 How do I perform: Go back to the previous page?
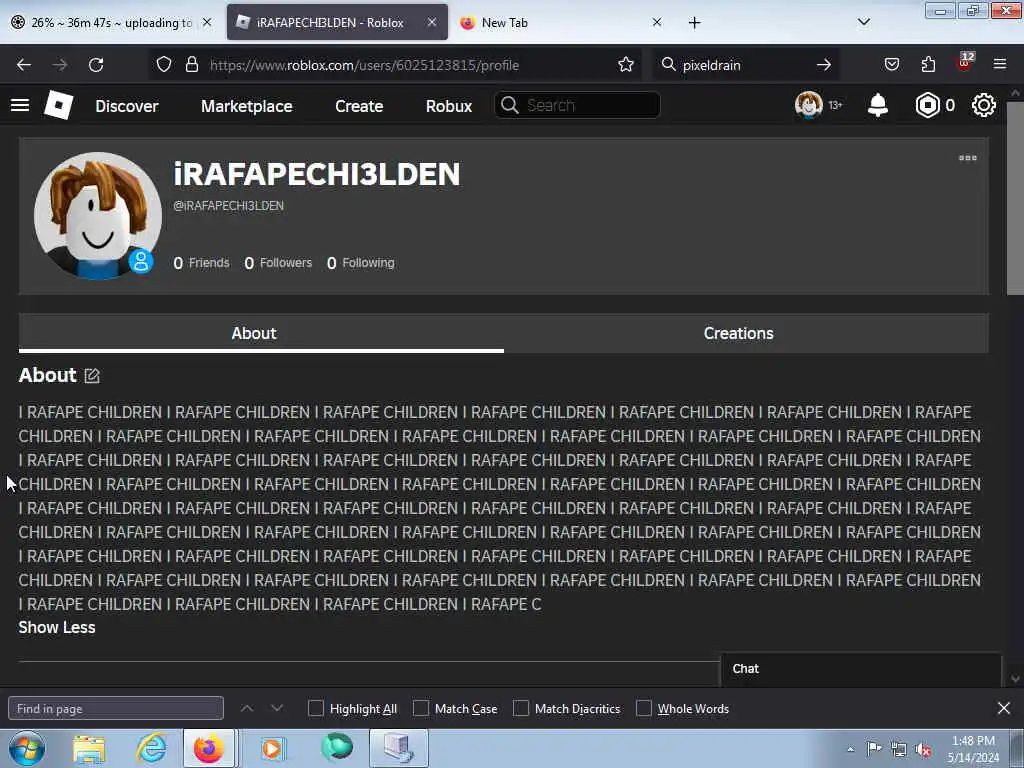(x=24, y=65)
